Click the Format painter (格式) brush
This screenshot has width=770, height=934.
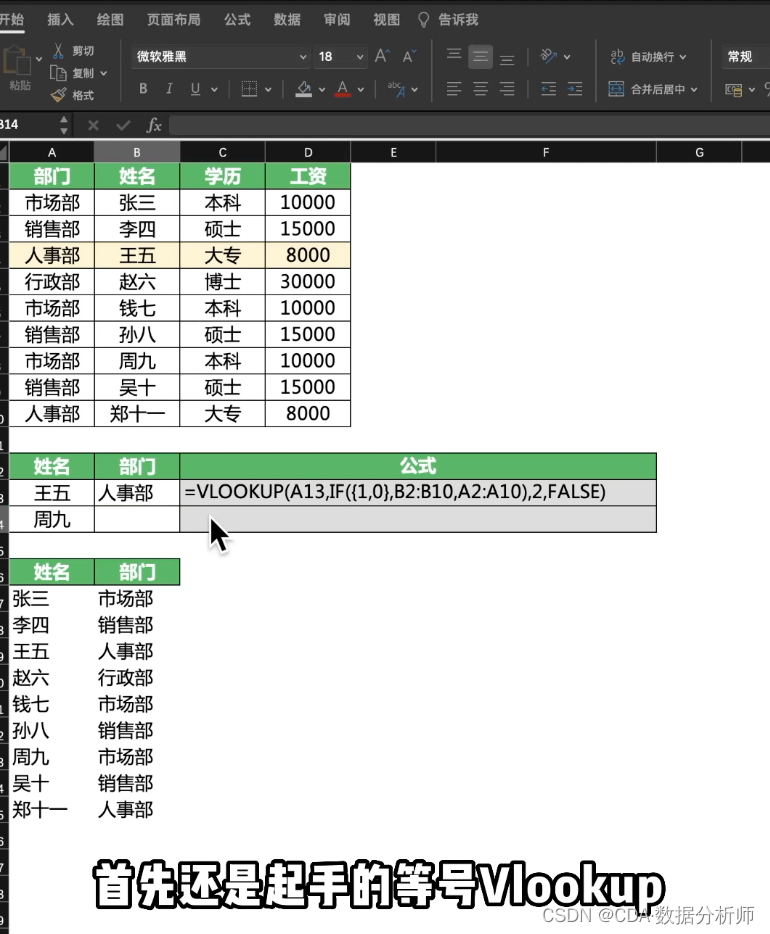point(58,95)
